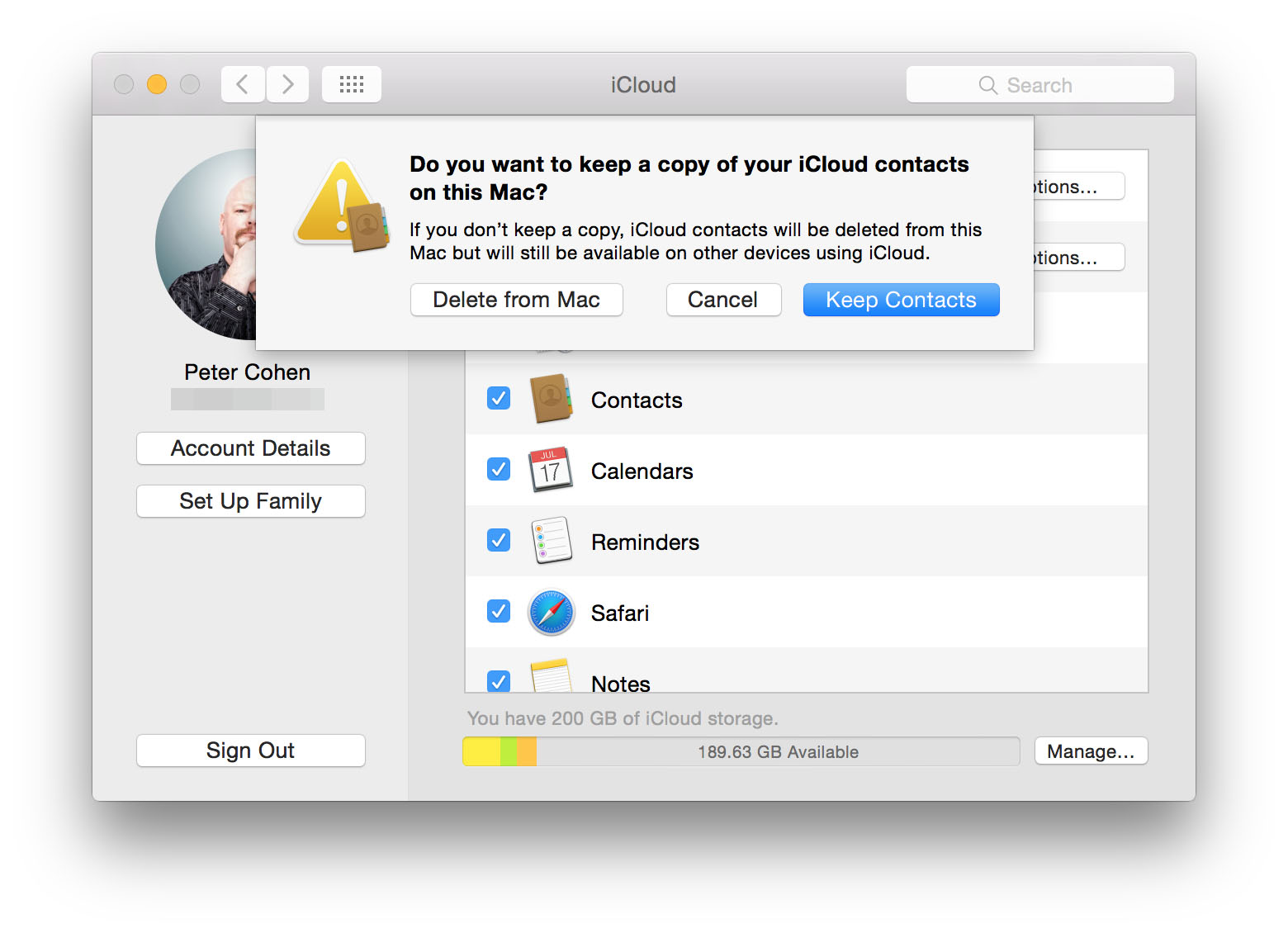
Task: Click the Reminders list icon
Action: [552, 541]
